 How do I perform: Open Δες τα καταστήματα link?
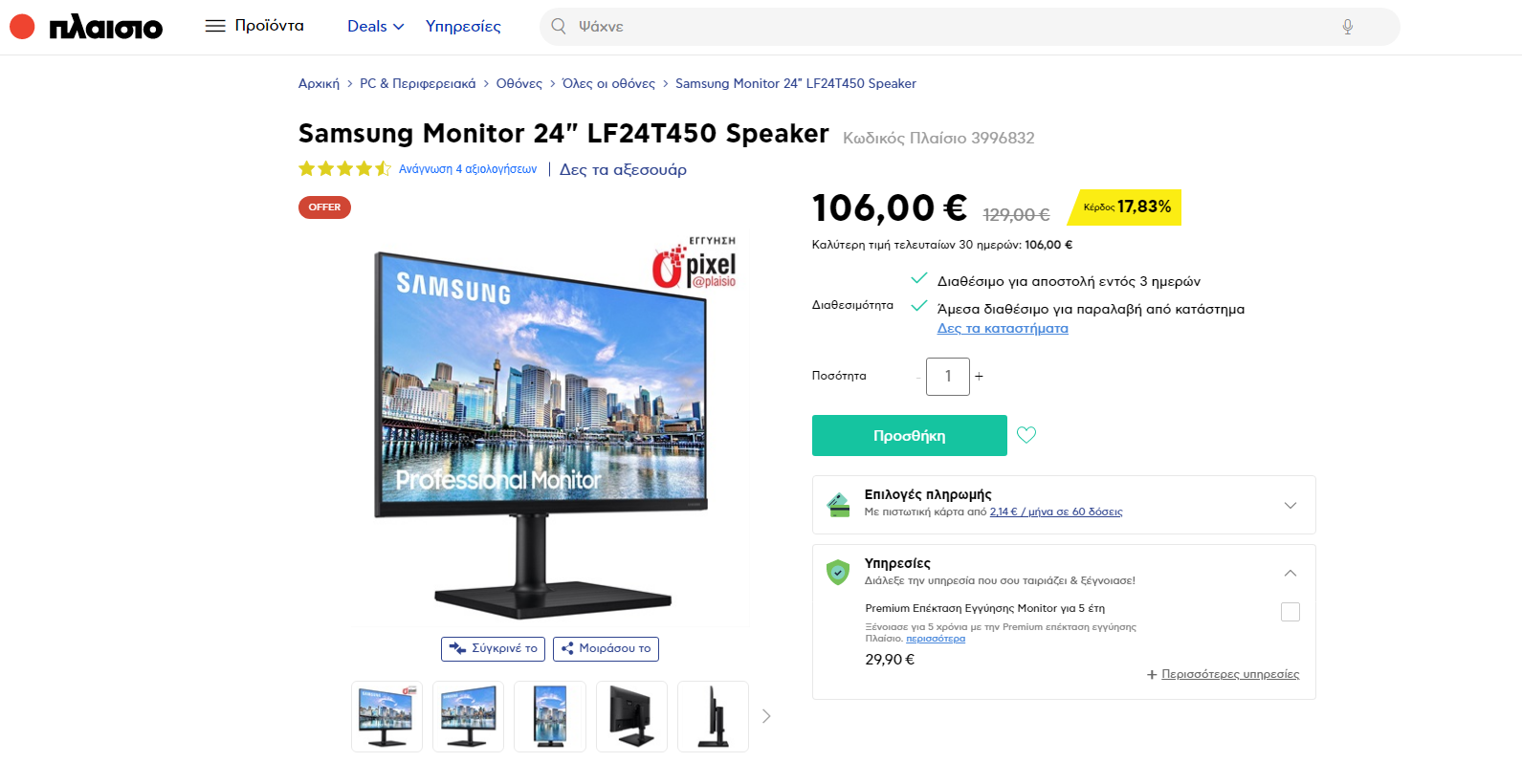(x=1003, y=328)
